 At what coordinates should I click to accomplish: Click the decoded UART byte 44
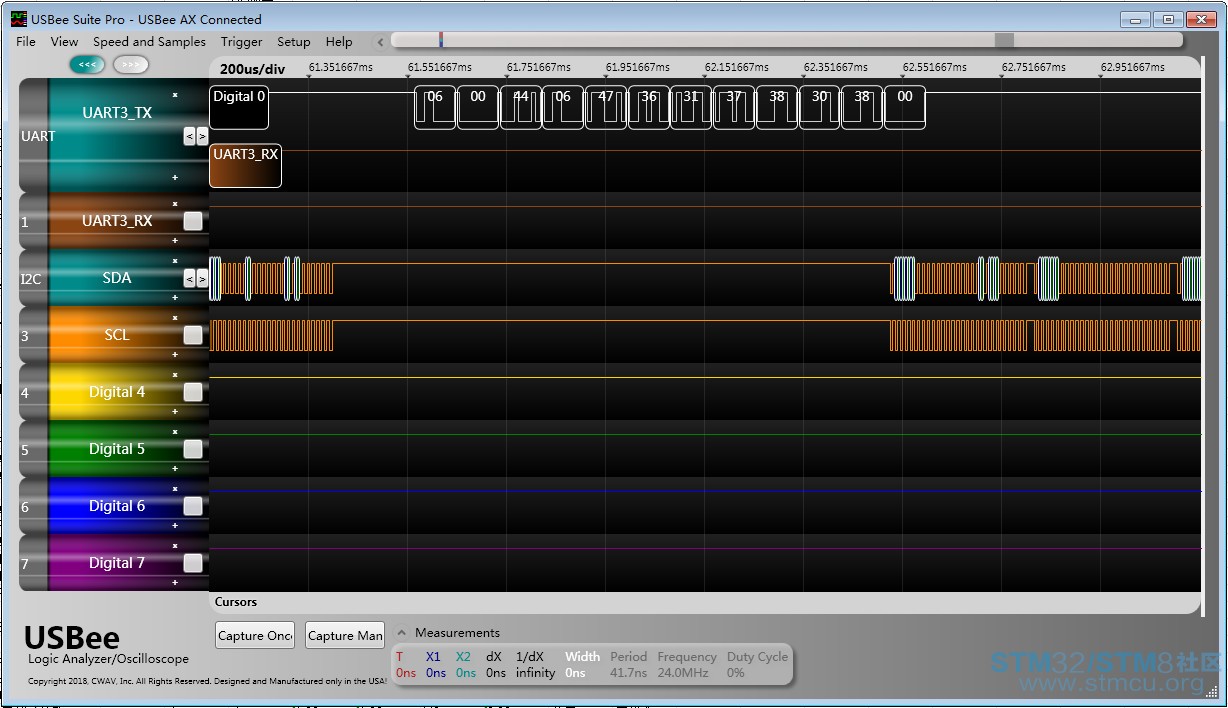(521, 107)
